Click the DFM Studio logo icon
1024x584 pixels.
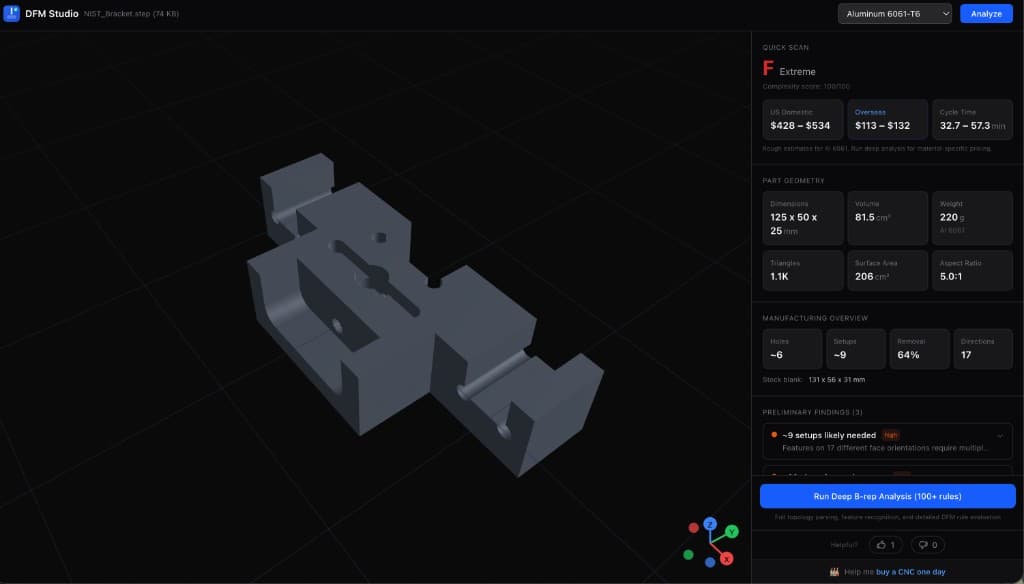(x=14, y=13)
